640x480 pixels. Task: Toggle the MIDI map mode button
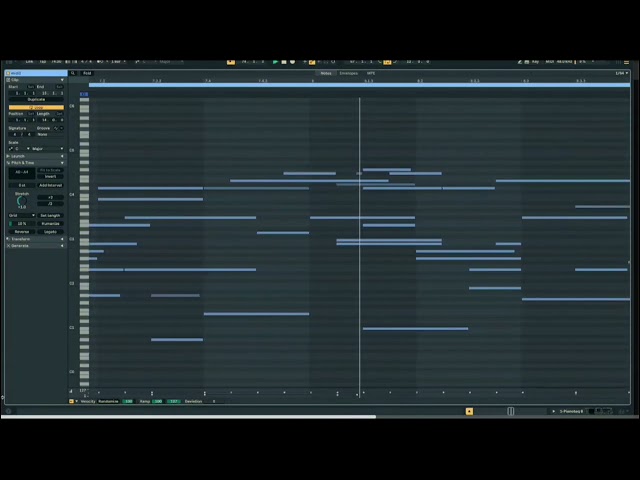click(550, 62)
